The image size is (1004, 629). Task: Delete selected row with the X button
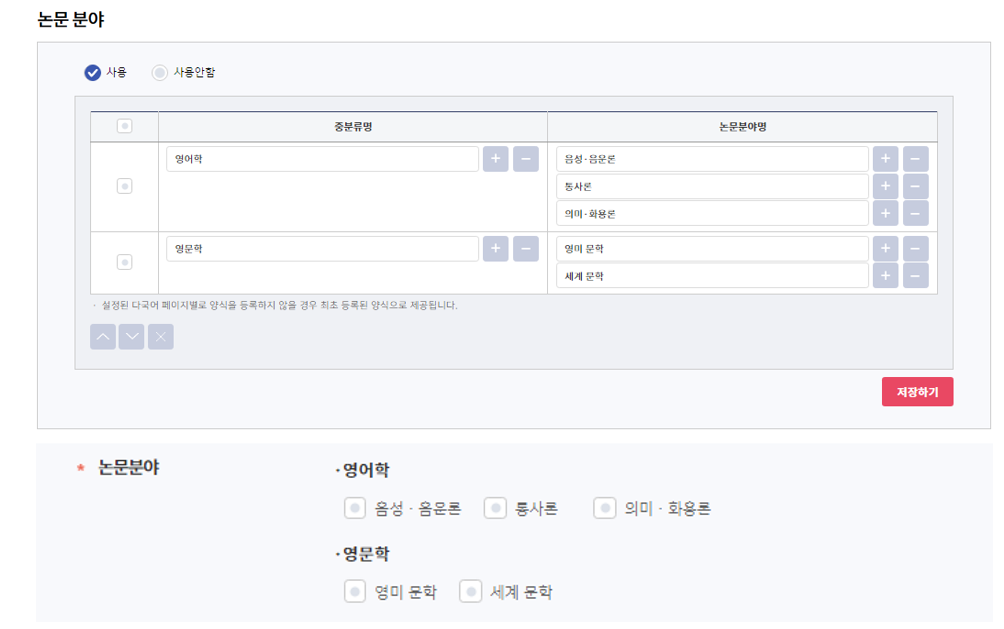tap(161, 337)
